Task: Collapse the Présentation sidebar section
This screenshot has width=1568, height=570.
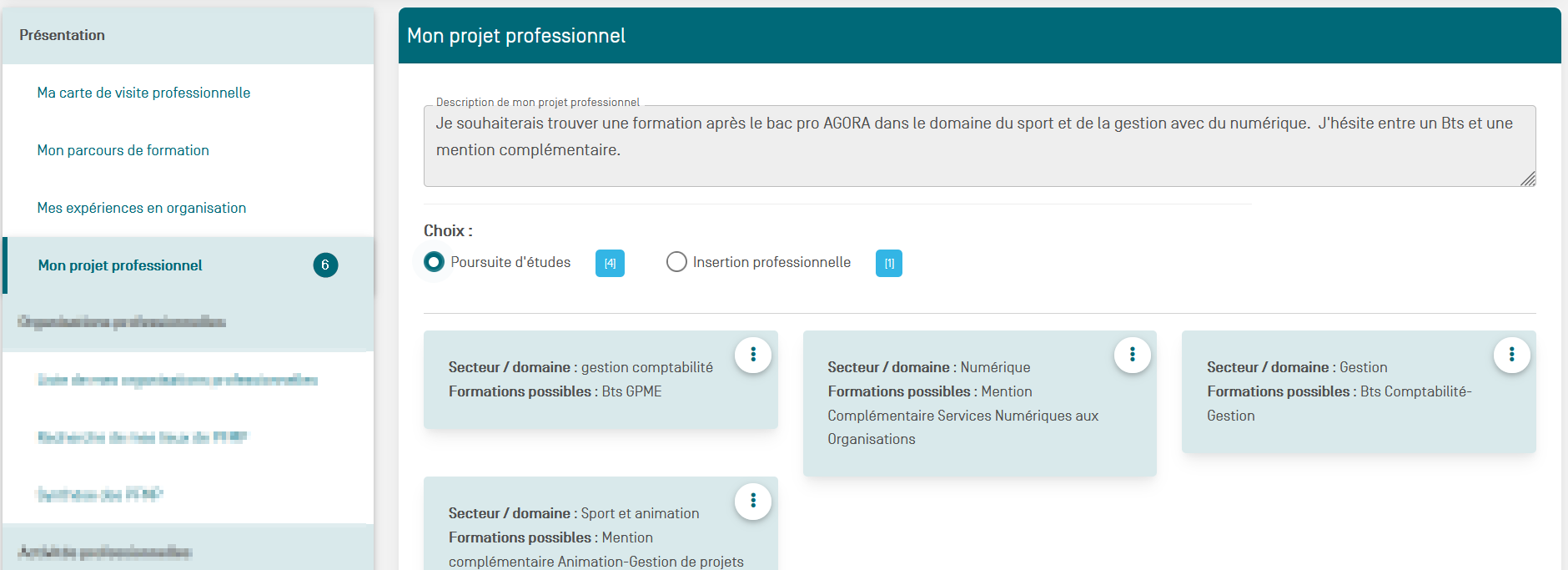Action: (x=188, y=35)
